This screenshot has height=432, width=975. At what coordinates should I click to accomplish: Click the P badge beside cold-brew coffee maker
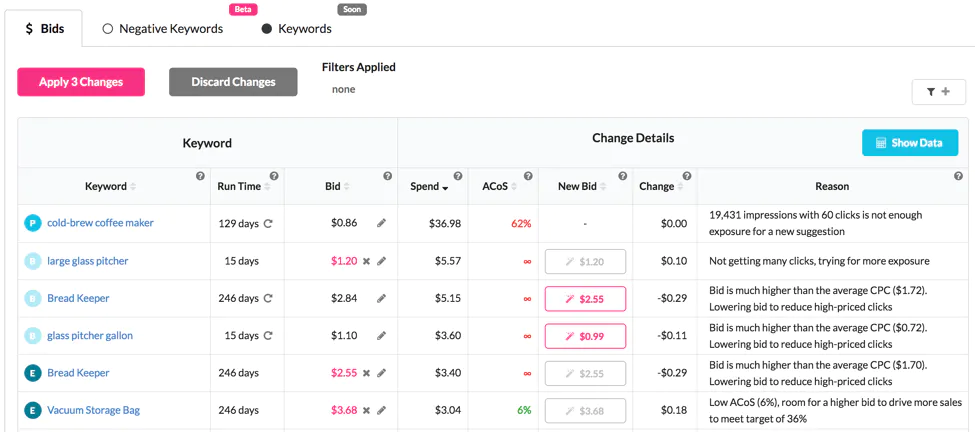click(32, 223)
